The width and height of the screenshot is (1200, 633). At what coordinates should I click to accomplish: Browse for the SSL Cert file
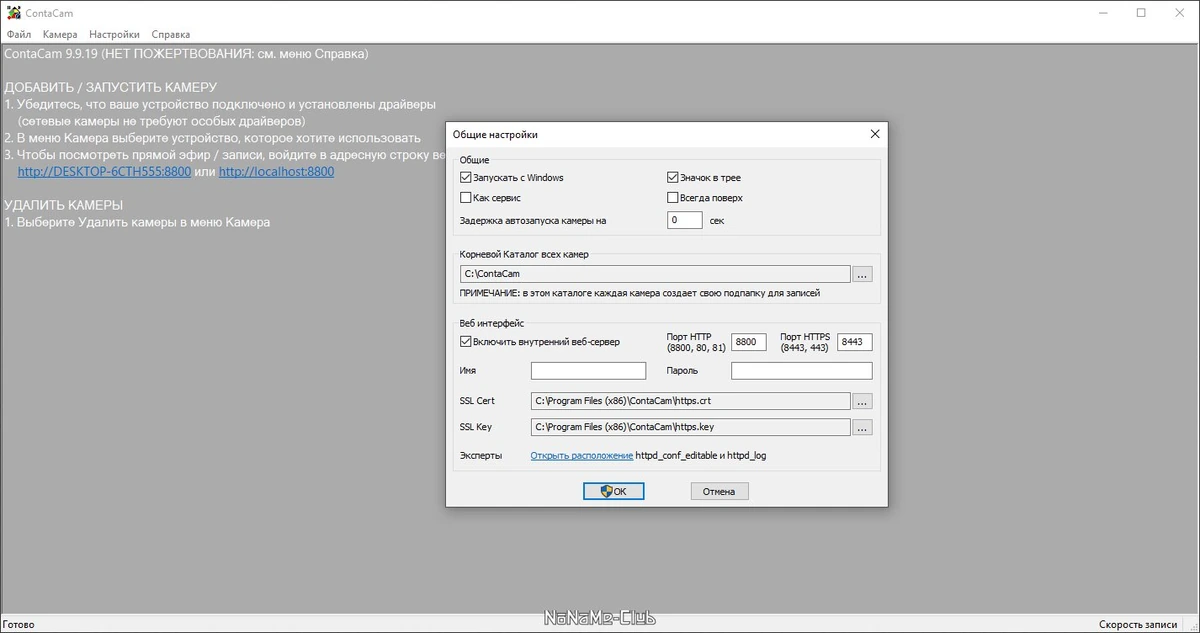[x=863, y=402]
